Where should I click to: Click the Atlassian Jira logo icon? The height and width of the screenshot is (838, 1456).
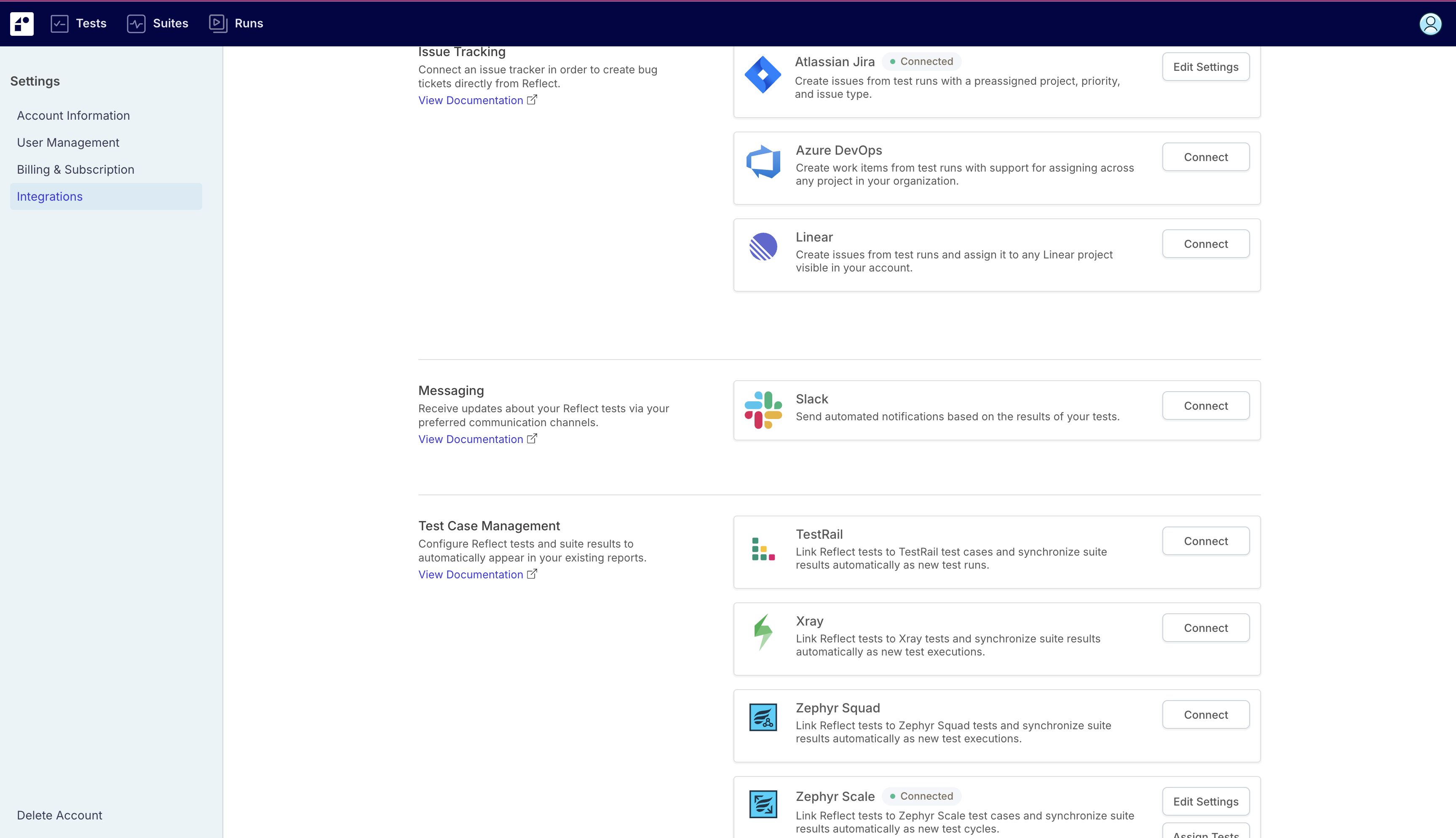763,75
